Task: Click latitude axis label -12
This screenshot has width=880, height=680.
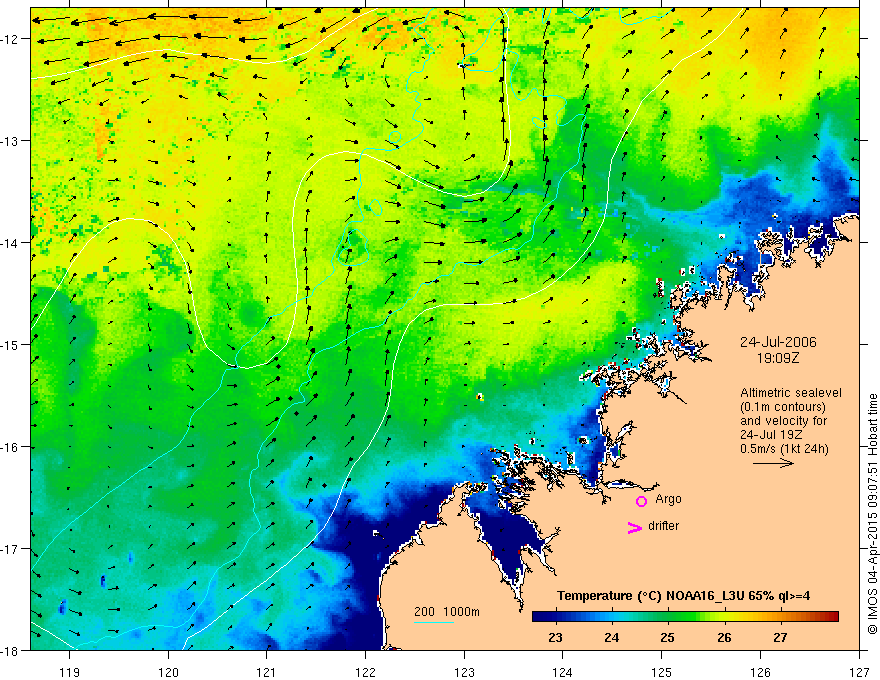Action: [x=10, y=39]
